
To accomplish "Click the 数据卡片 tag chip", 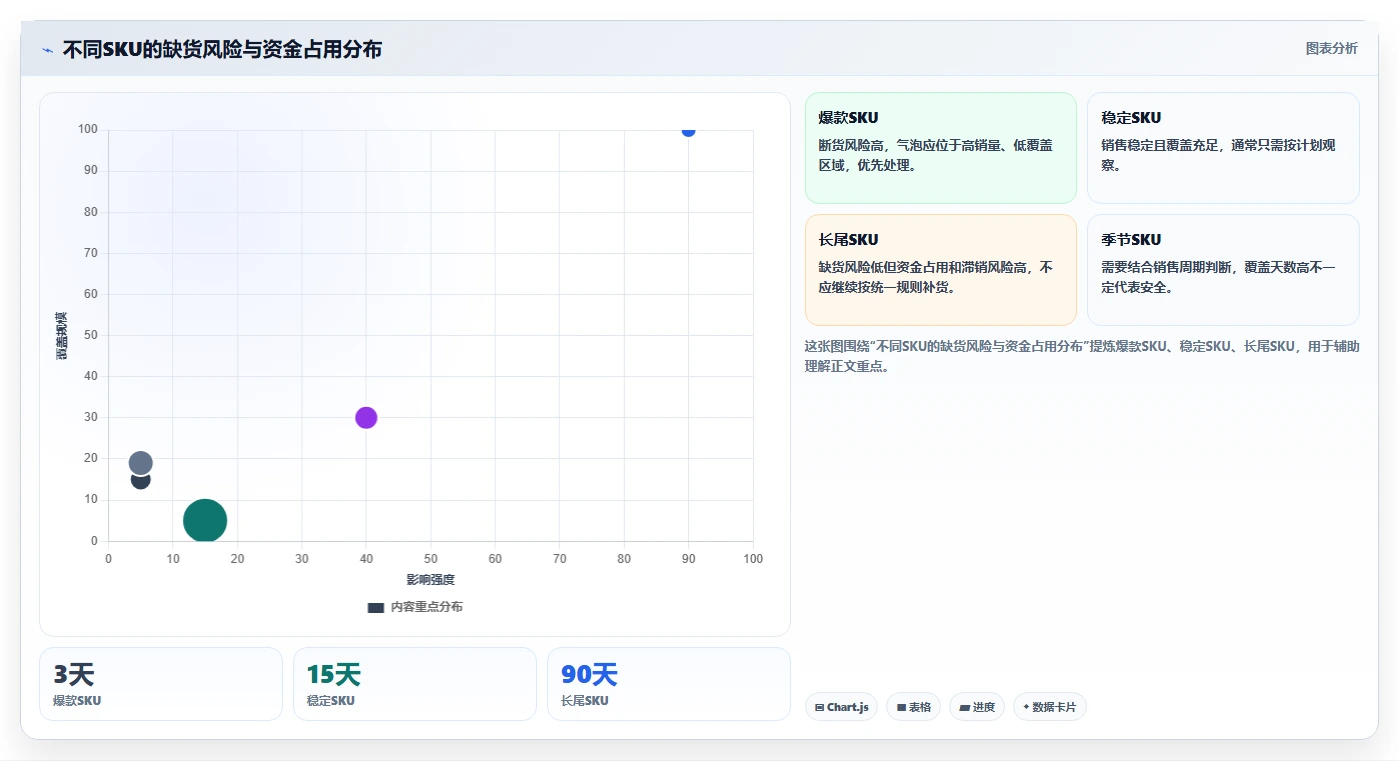I will [1049, 707].
